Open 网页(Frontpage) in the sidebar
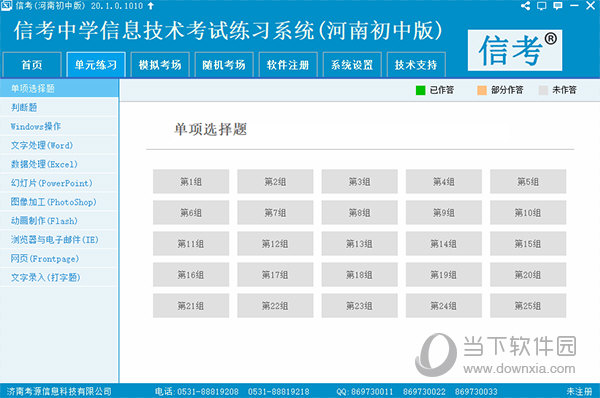Viewport: 600px width, 398px height. pos(59,259)
